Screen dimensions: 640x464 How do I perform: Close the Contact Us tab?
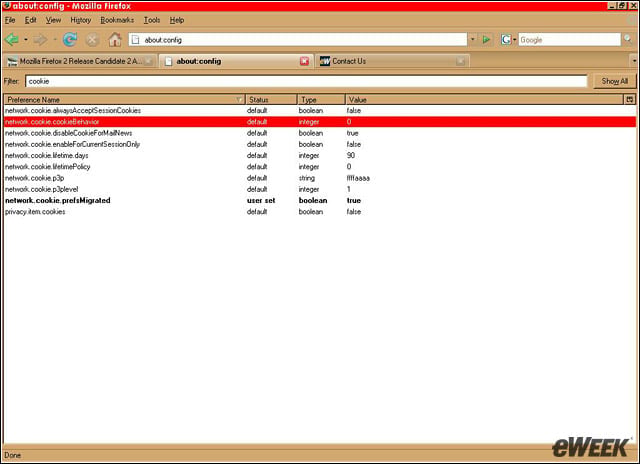click(x=460, y=61)
